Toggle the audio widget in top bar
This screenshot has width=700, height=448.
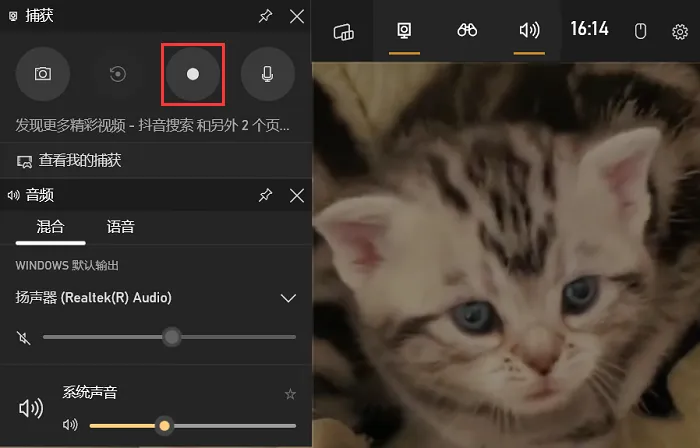click(529, 31)
